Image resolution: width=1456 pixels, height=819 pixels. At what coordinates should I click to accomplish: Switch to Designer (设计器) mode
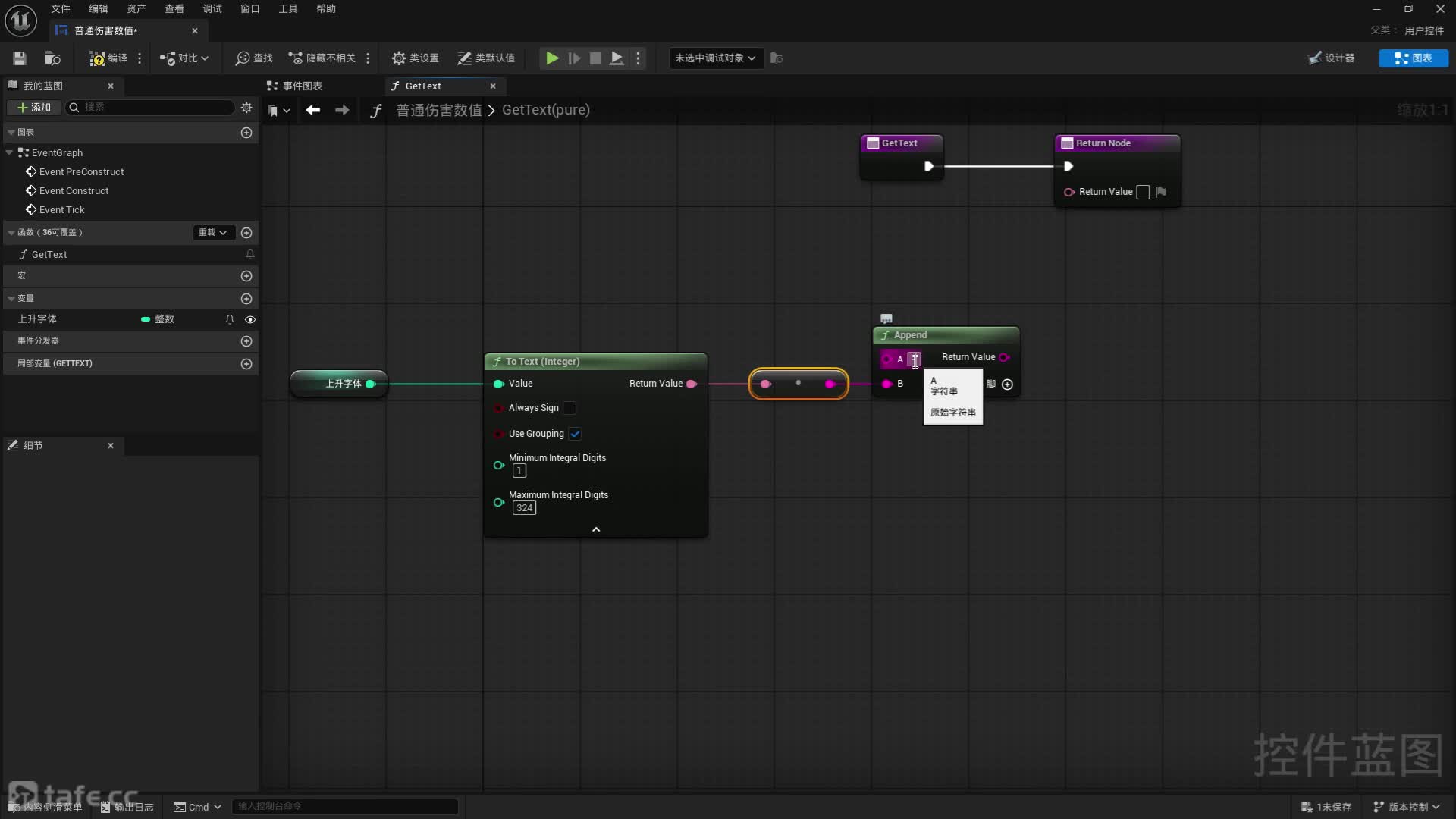click(1332, 58)
